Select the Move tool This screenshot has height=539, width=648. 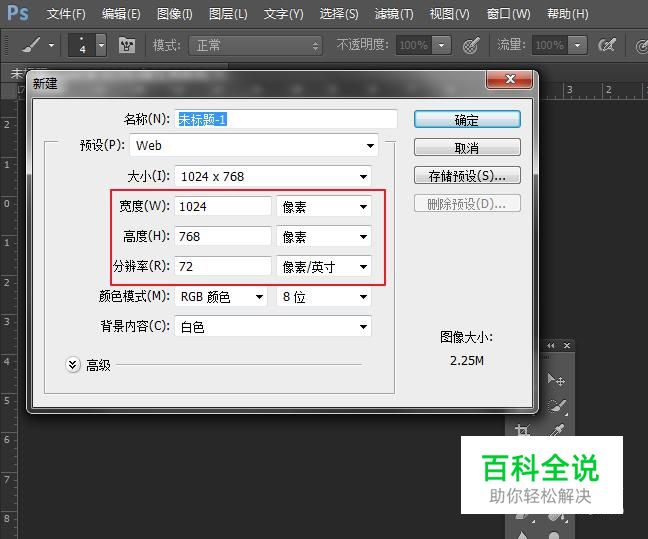pyautogui.click(x=555, y=379)
